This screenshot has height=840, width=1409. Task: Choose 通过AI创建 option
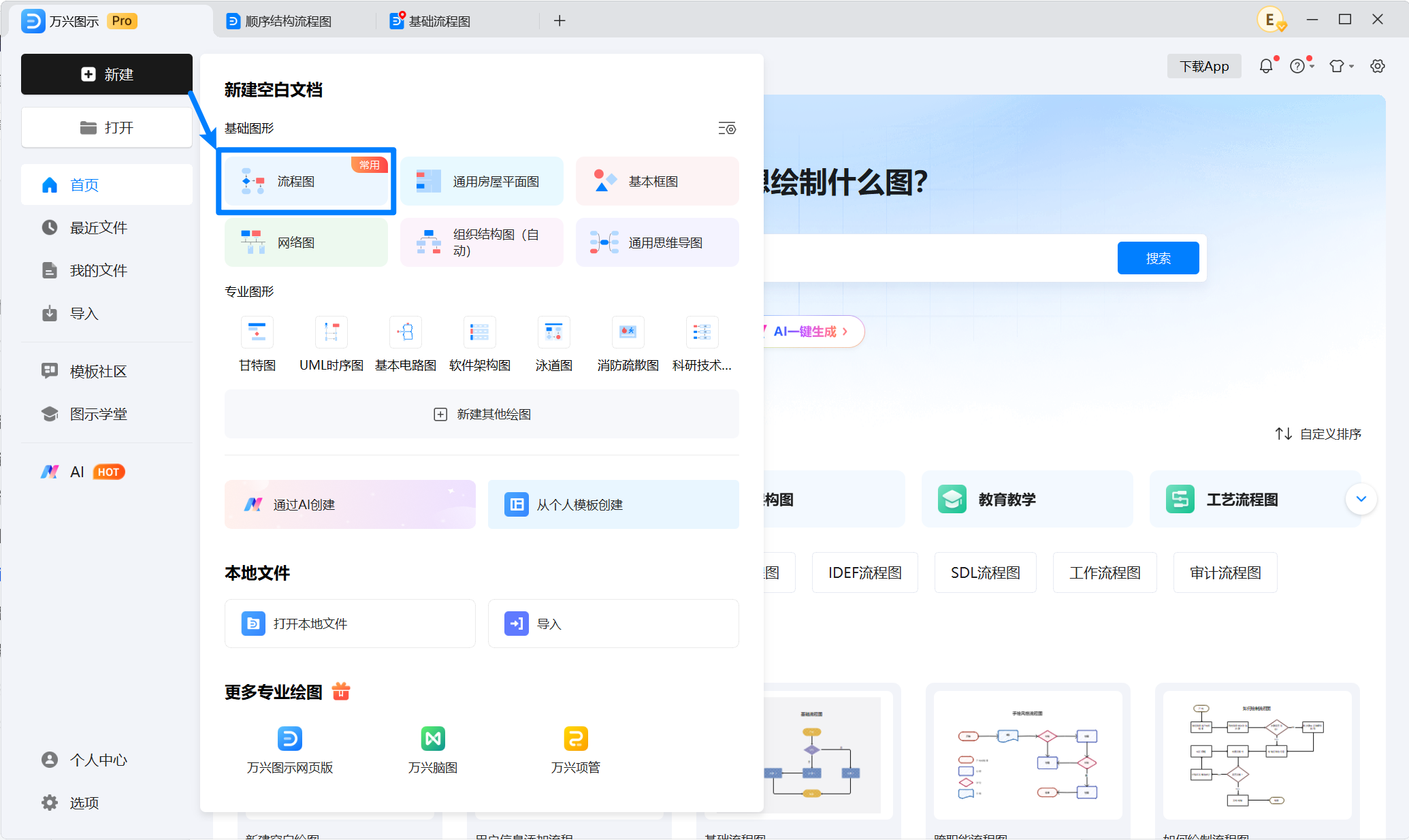click(x=350, y=504)
